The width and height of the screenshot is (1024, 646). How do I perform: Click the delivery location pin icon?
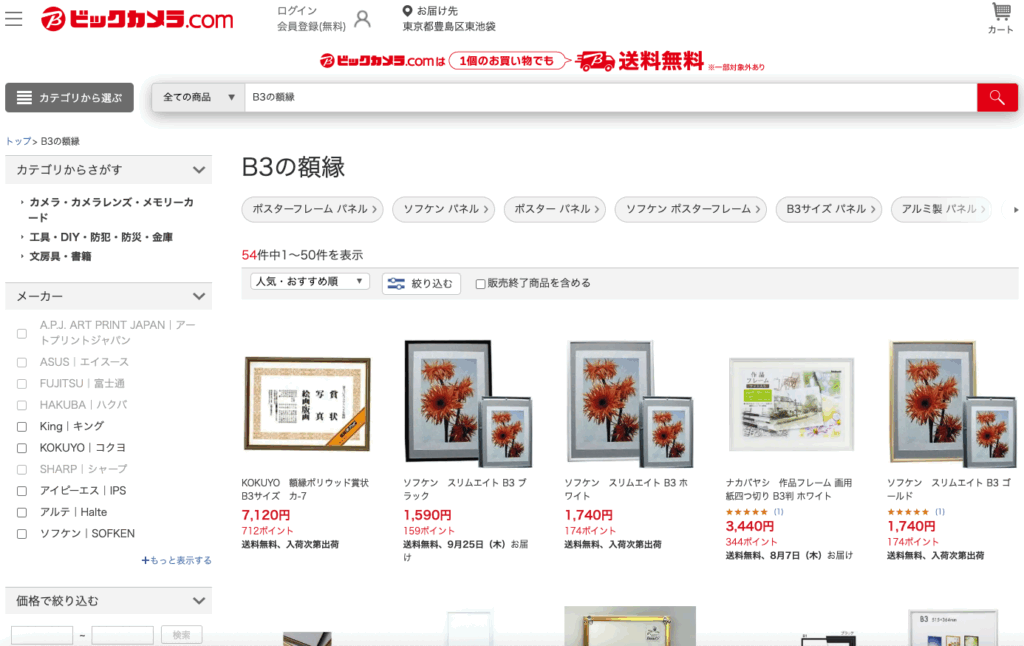[x=408, y=10]
